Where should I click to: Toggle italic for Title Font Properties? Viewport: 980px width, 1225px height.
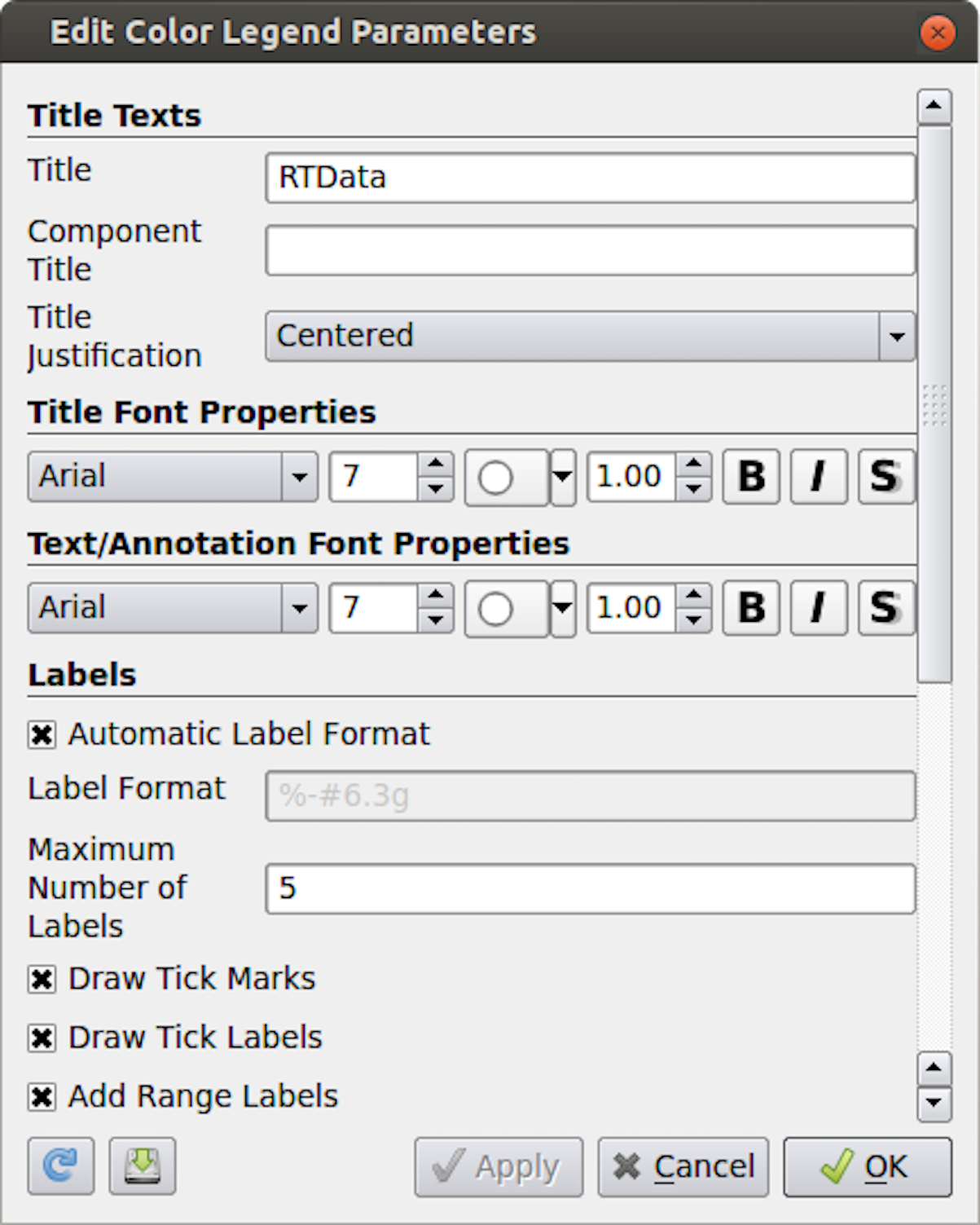(x=819, y=477)
